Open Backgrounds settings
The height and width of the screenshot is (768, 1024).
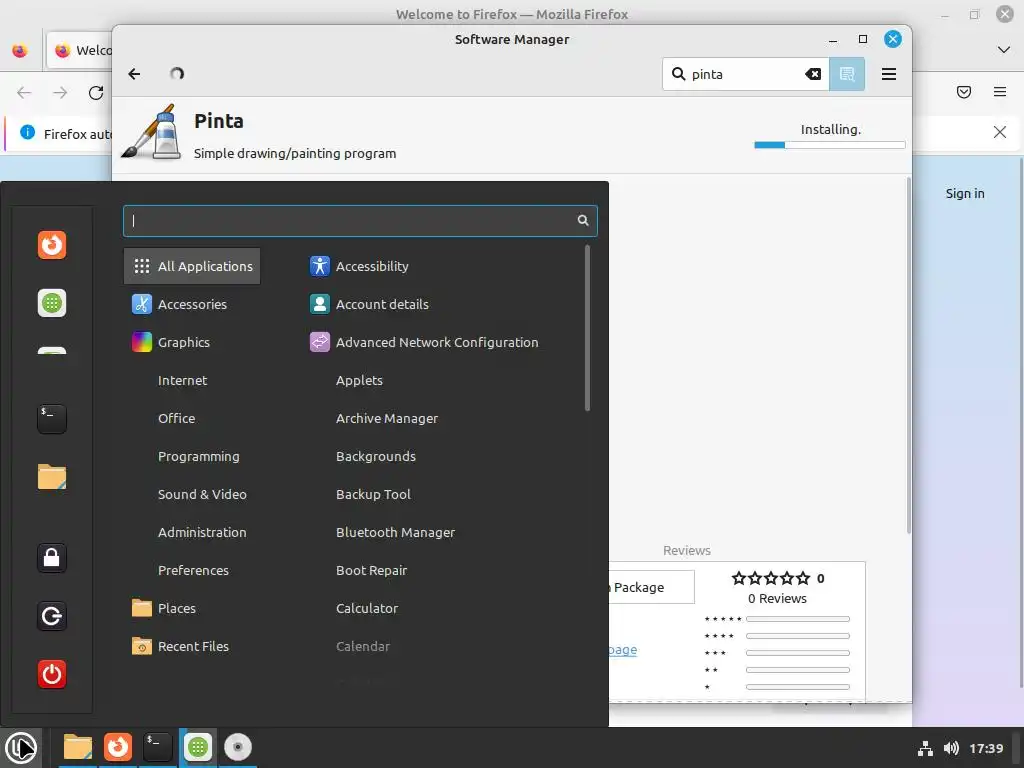point(441,456)
